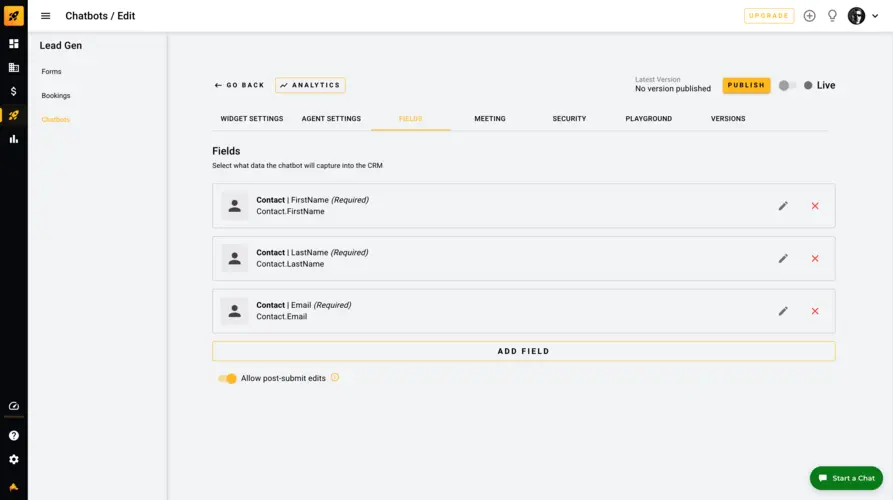Remove the Contact FirstName field with red X
This screenshot has width=893, height=500.
tap(815, 206)
